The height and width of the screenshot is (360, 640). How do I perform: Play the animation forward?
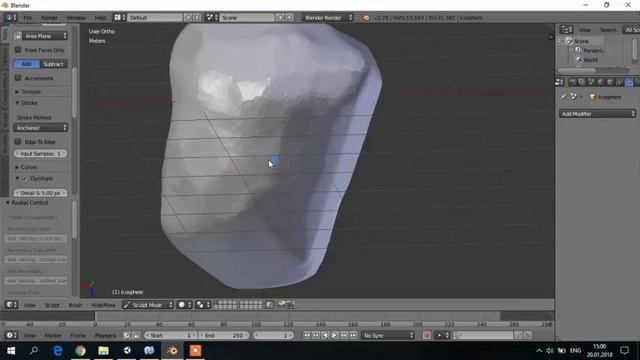pos(334,335)
